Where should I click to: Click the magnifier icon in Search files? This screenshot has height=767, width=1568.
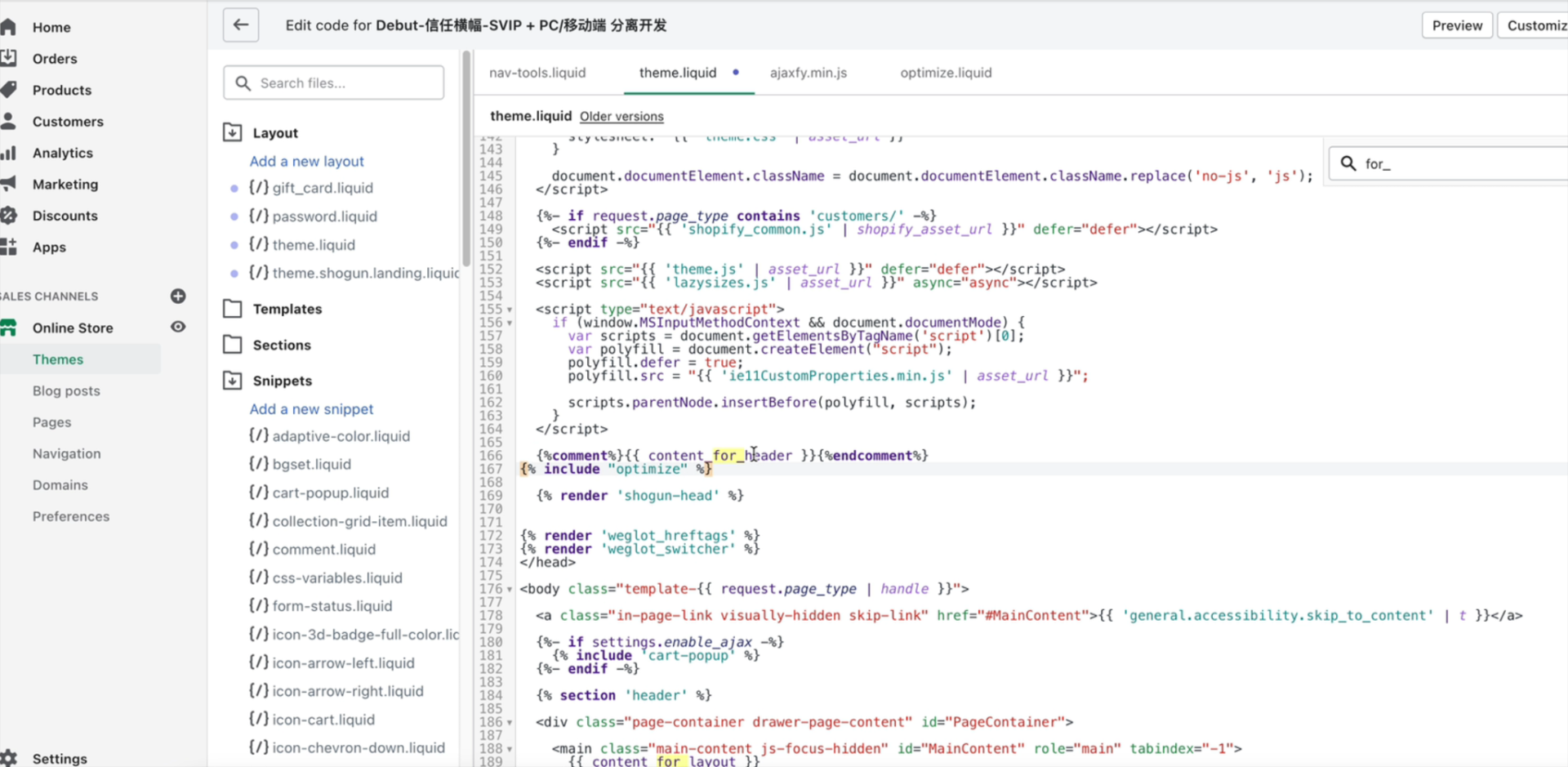243,82
